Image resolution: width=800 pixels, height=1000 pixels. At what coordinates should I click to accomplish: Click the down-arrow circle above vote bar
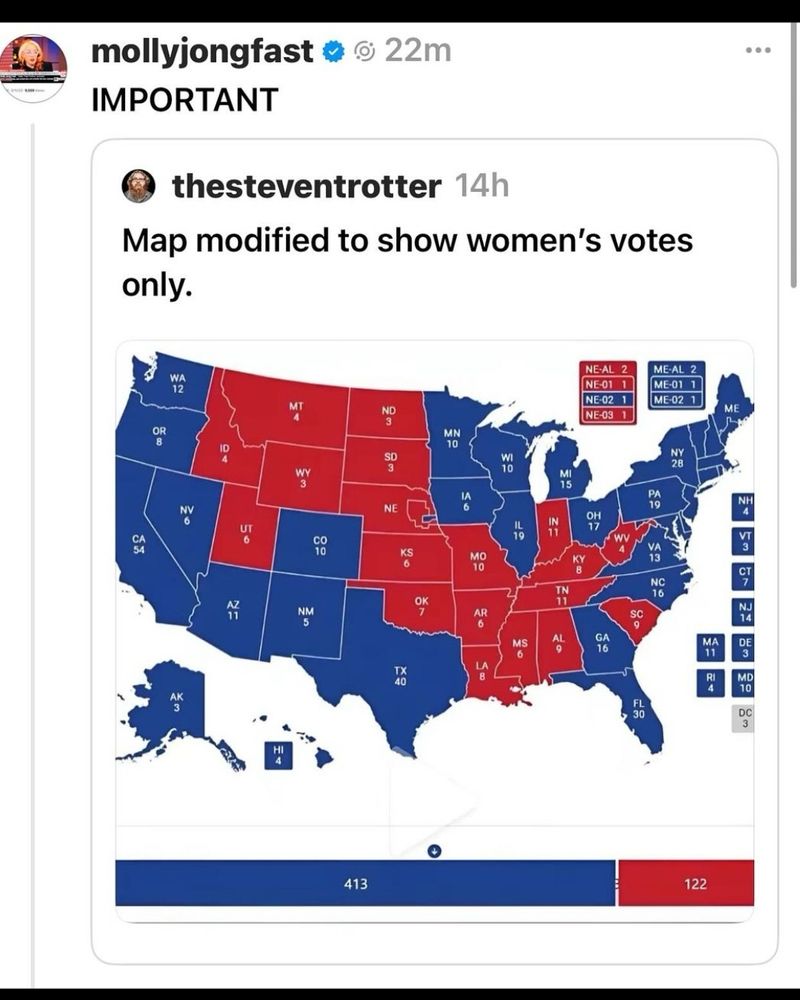click(434, 851)
